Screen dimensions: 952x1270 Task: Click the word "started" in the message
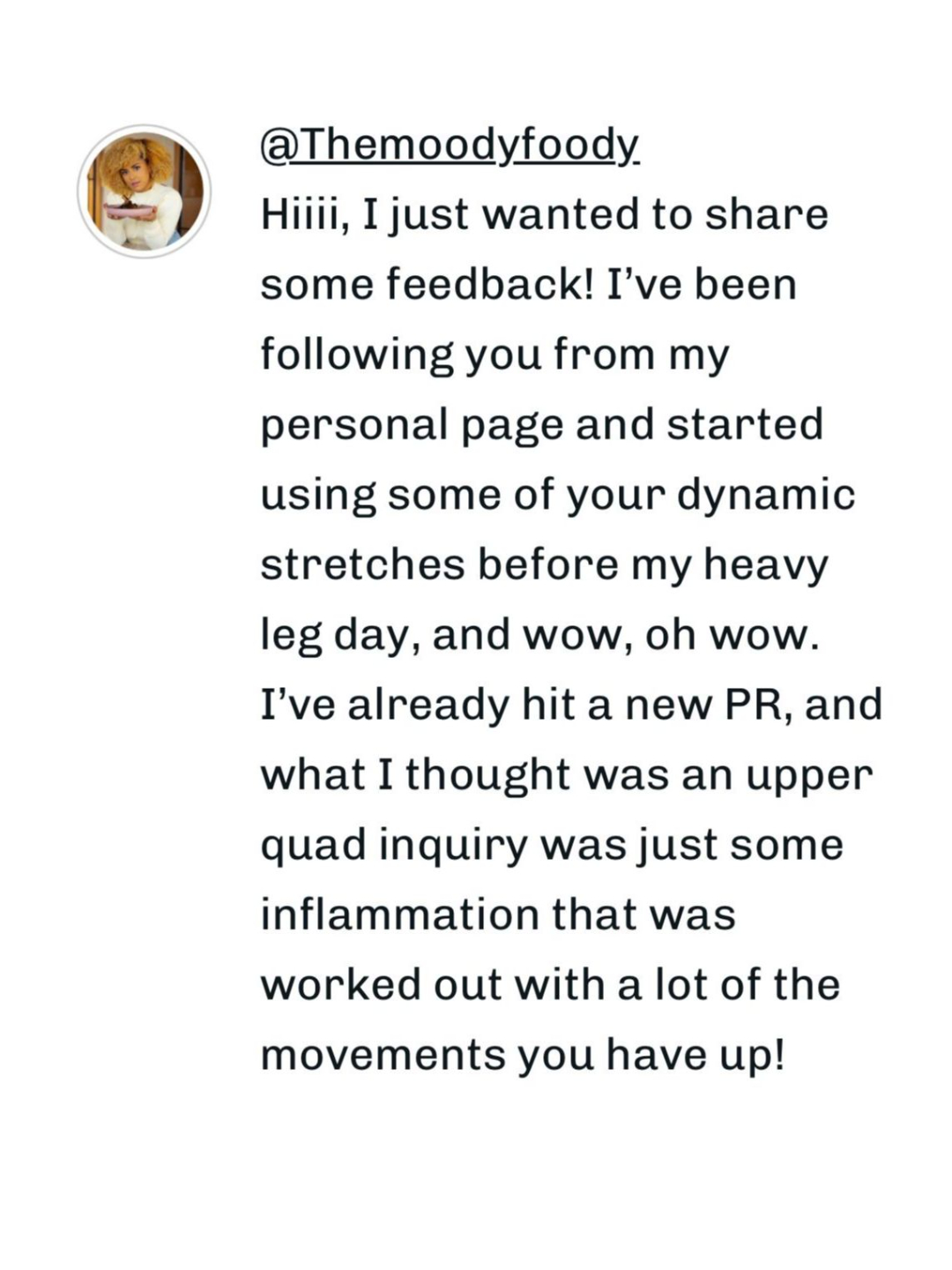745,425
